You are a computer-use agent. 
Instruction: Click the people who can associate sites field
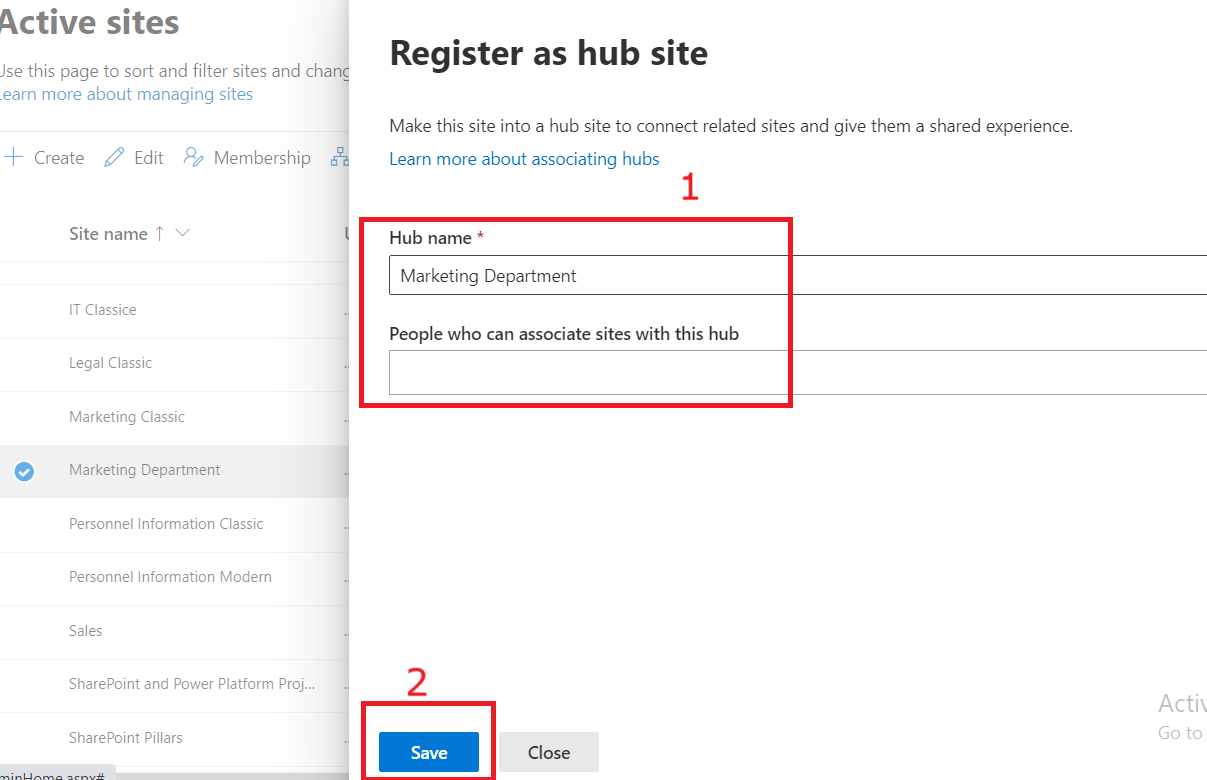797,372
